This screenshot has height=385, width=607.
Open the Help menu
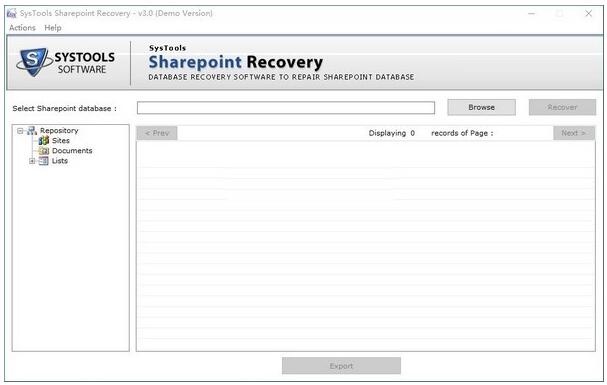(x=53, y=28)
